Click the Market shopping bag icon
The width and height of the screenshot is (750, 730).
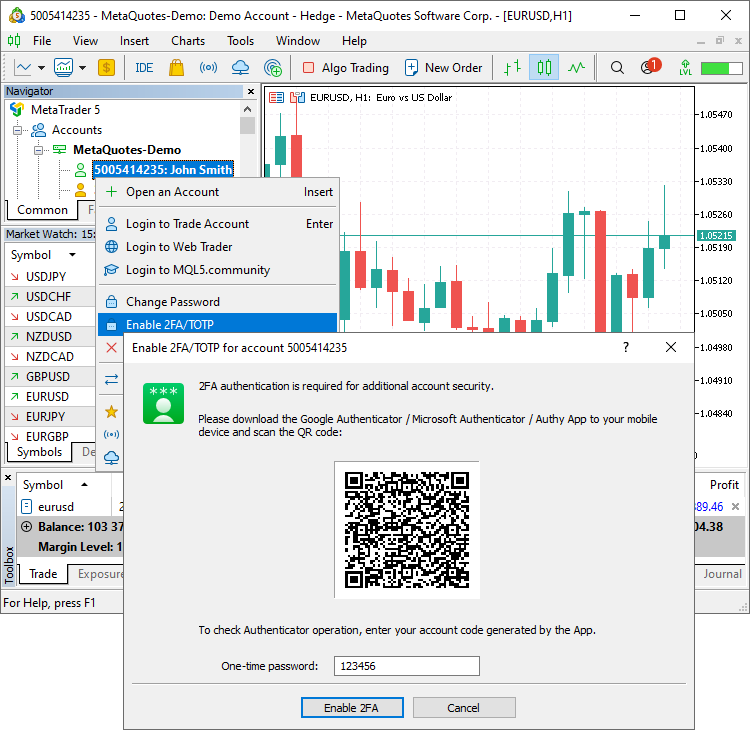(176, 68)
